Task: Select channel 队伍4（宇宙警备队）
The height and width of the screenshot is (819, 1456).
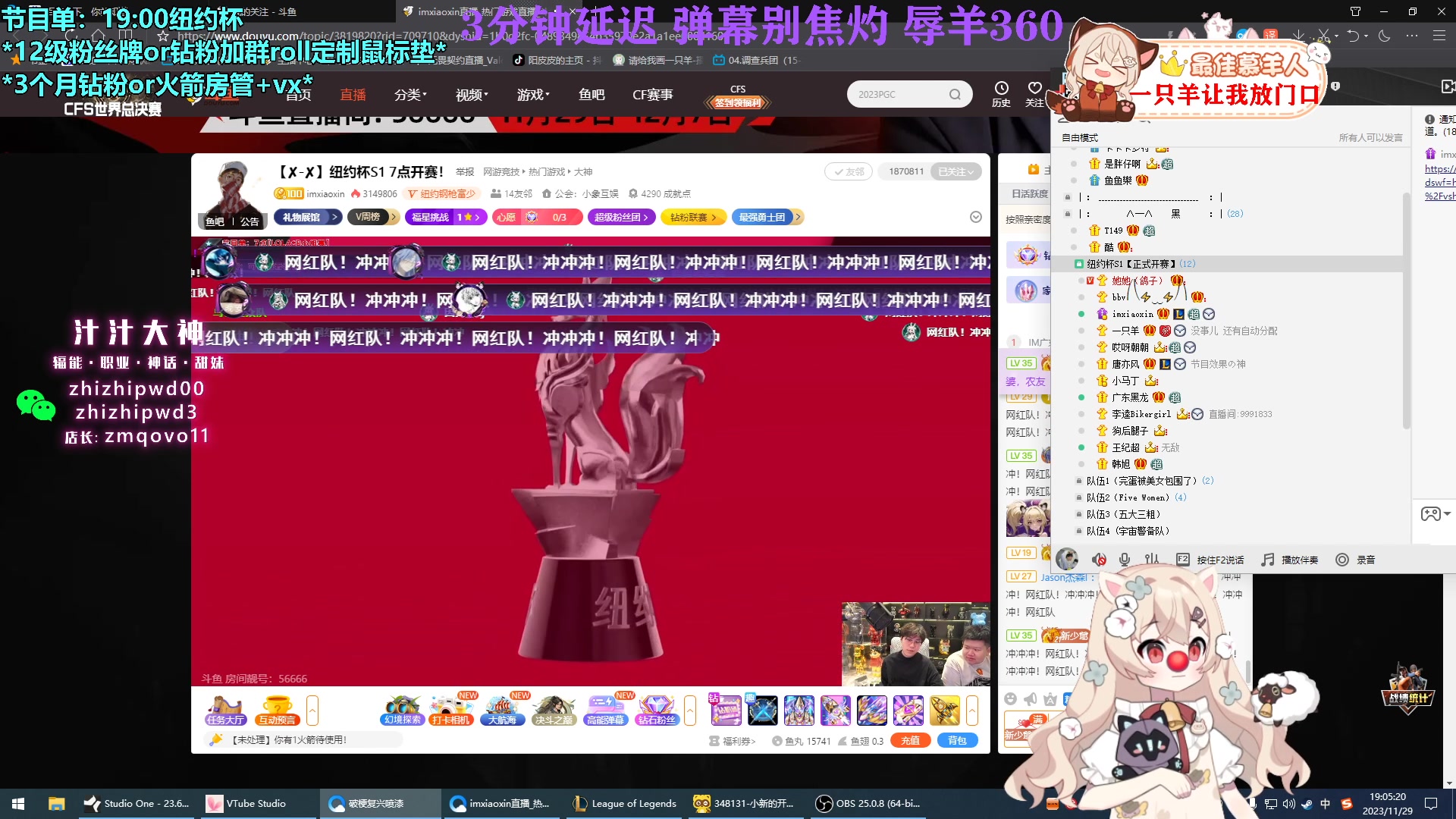Action: (1128, 531)
